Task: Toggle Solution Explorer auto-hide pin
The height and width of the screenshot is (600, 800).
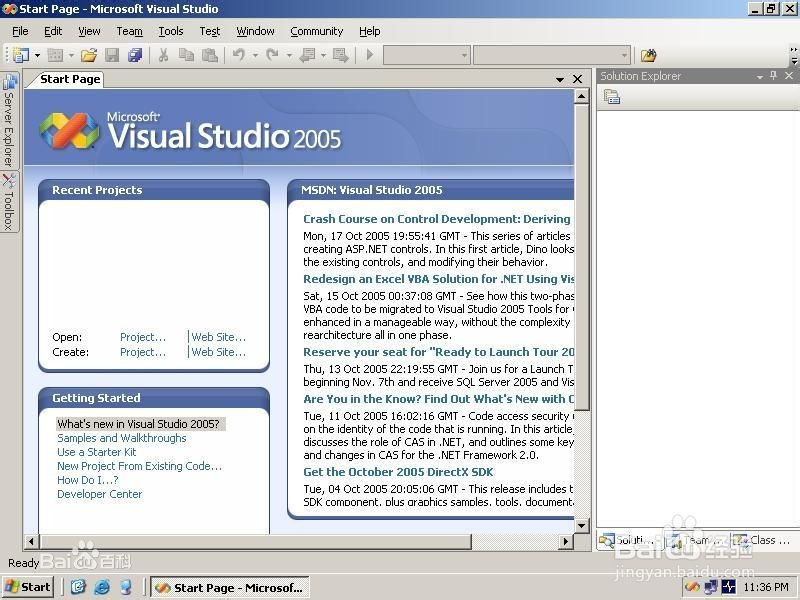Action: (773, 76)
